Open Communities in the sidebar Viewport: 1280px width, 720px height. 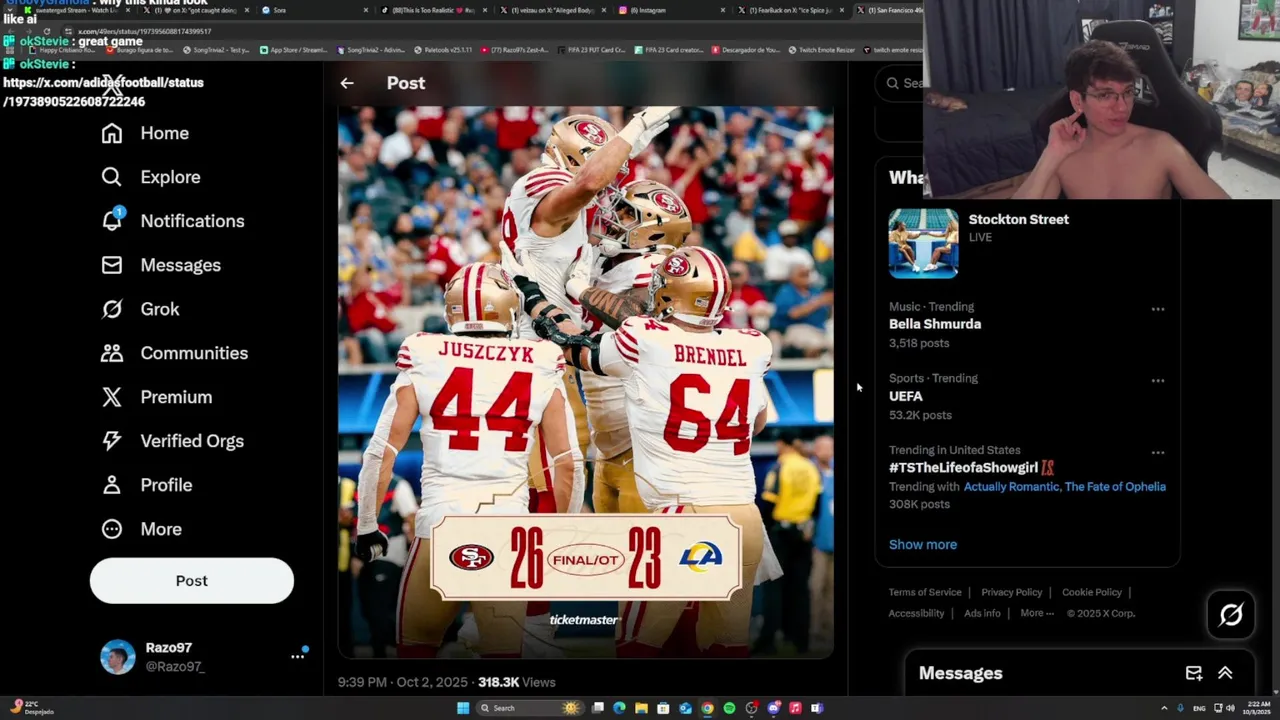tap(174, 353)
